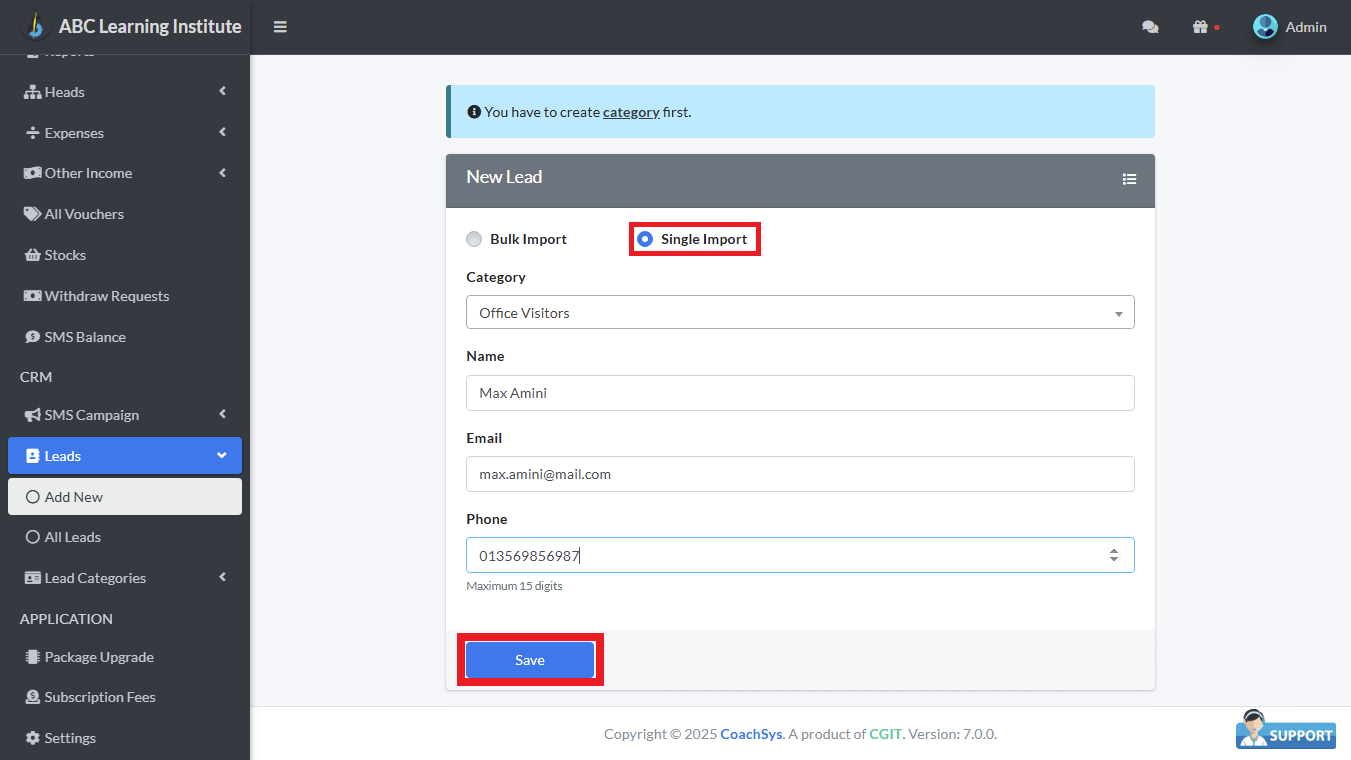
Task: Click the Stocks basket icon
Action: coord(32,255)
